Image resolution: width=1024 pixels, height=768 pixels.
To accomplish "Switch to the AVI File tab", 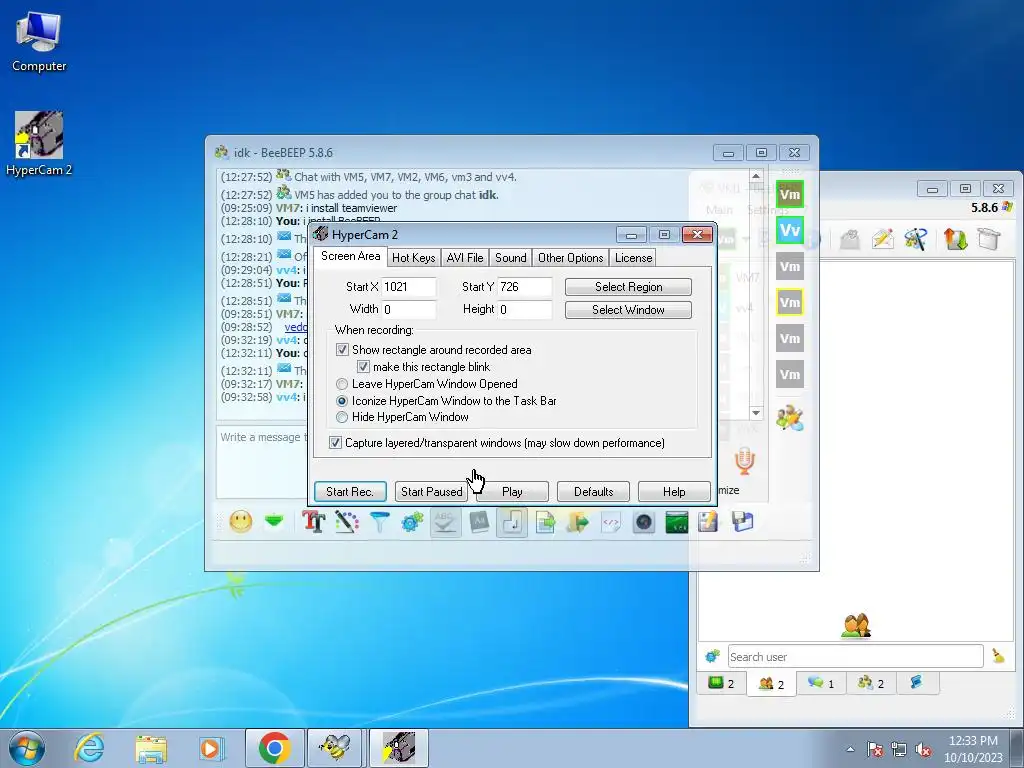I will [465, 257].
